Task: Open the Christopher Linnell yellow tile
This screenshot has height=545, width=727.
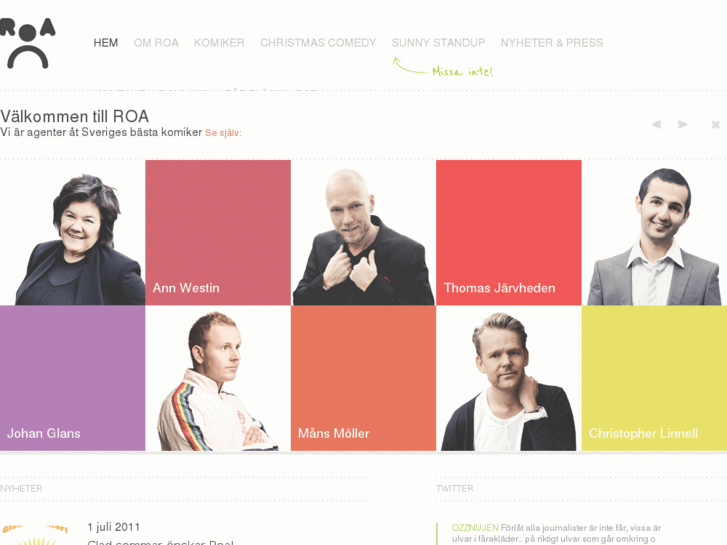Action: click(654, 378)
